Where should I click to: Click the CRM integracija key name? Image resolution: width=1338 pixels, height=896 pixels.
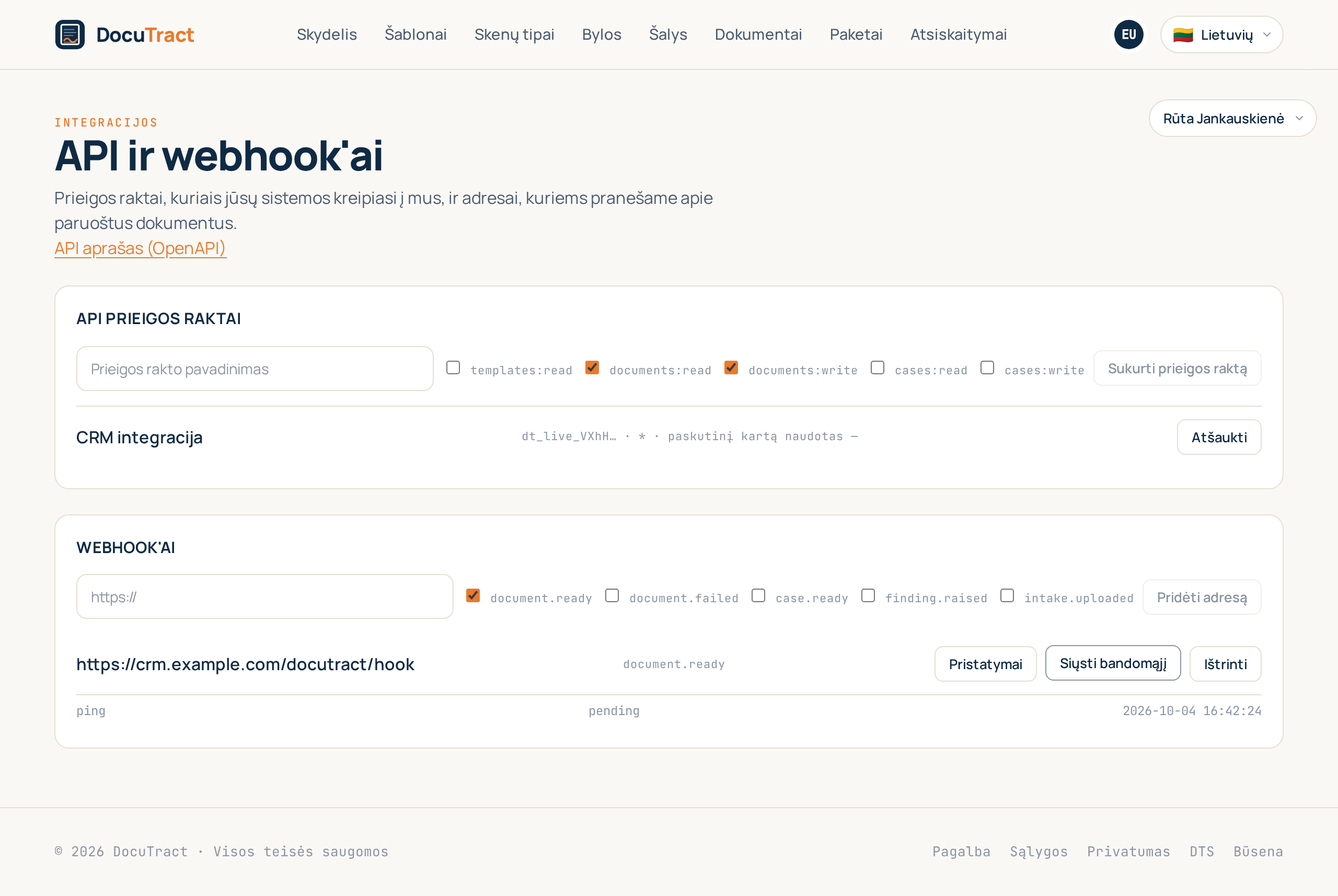(140, 437)
